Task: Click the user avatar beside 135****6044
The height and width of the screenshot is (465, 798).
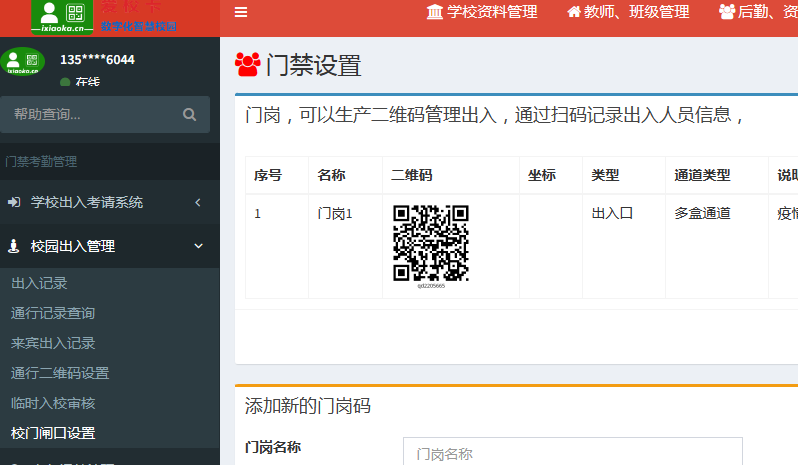Action: tap(22, 62)
